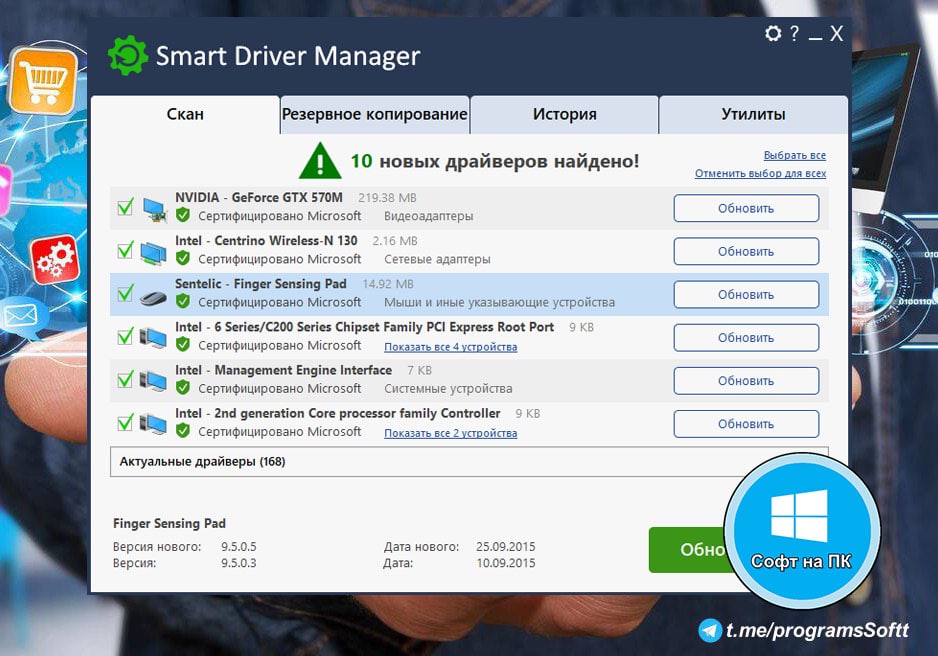The height and width of the screenshot is (656, 938).
Task: Show all 4 devices for the PCI Express Root Port
Action: click(x=450, y=347)
